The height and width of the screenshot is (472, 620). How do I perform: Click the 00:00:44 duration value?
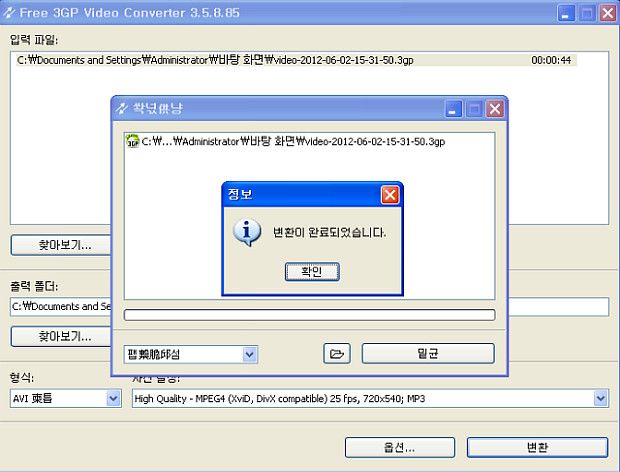(551, 60)
